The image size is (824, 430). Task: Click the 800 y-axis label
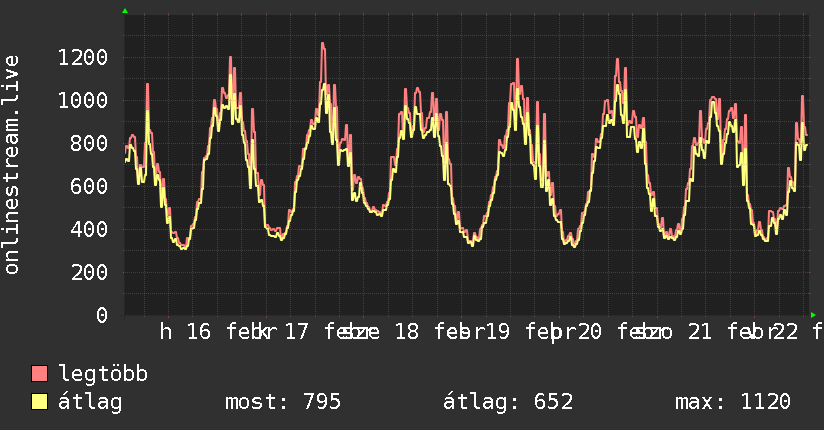pos(88,143)
